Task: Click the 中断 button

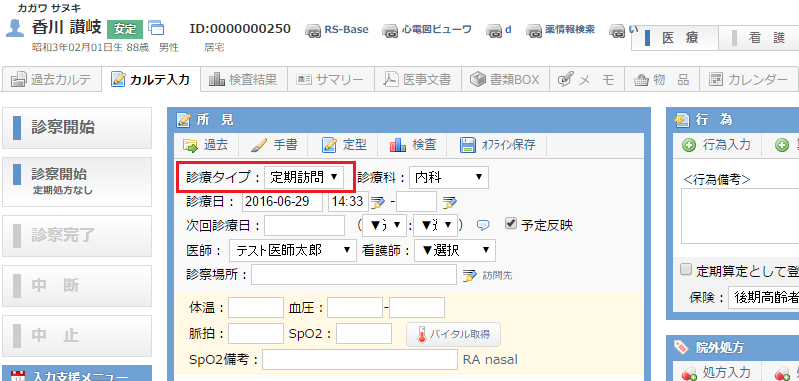Action: point(77,286)
